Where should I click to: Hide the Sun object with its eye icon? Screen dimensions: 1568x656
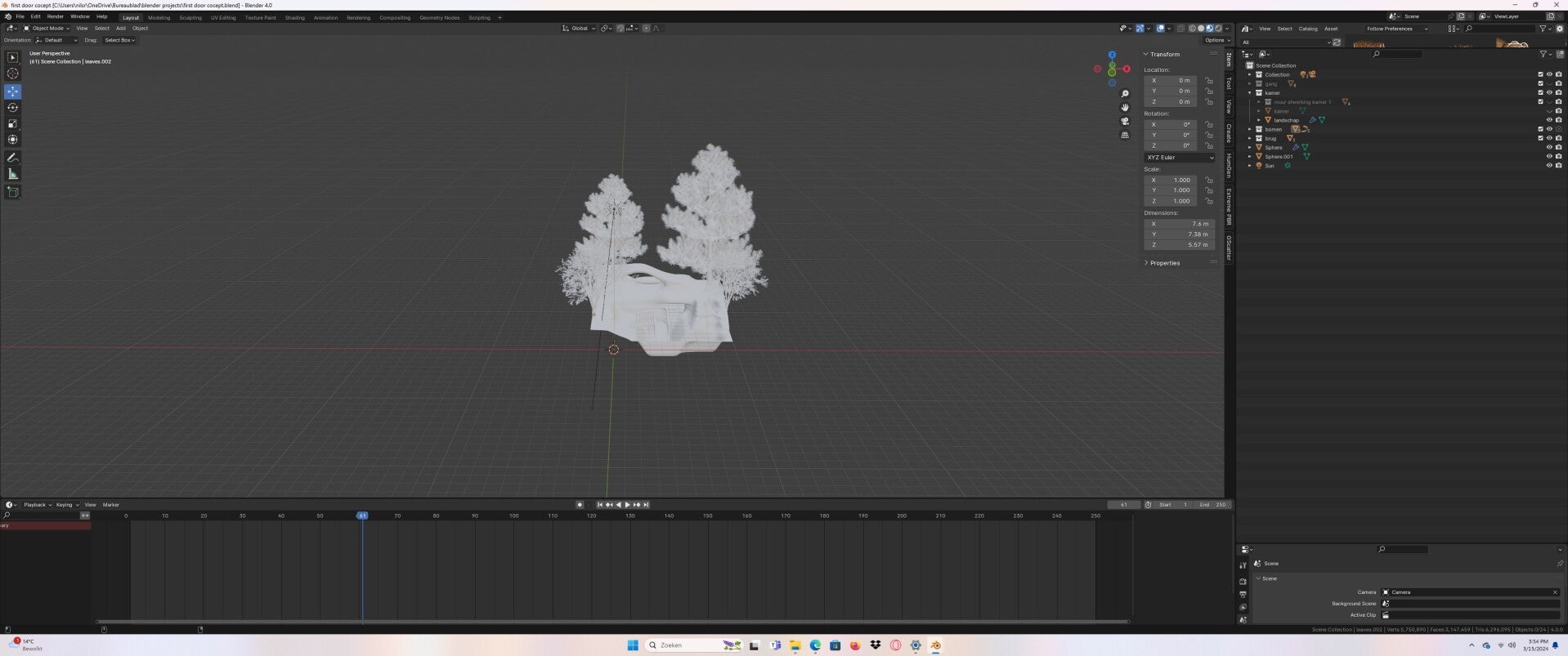tap(1548, 166)
